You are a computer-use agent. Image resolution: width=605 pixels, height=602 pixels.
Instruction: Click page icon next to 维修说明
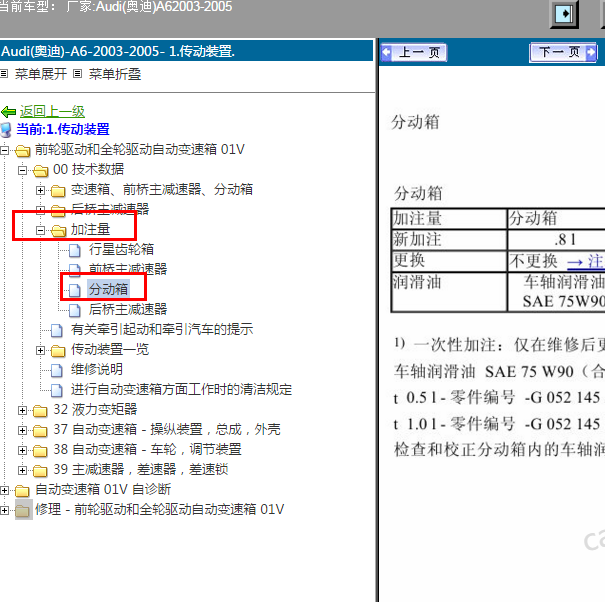(57, 370)
